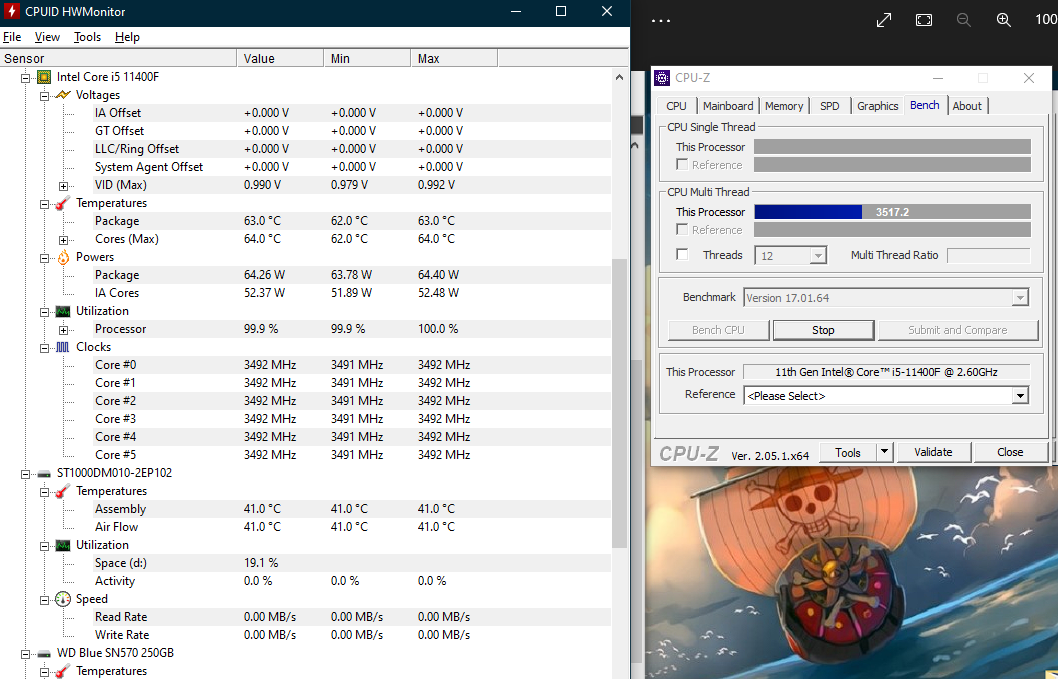Click the single-thread This Processor score bar
The image size is (1058, 679).
tap(892, 146)
